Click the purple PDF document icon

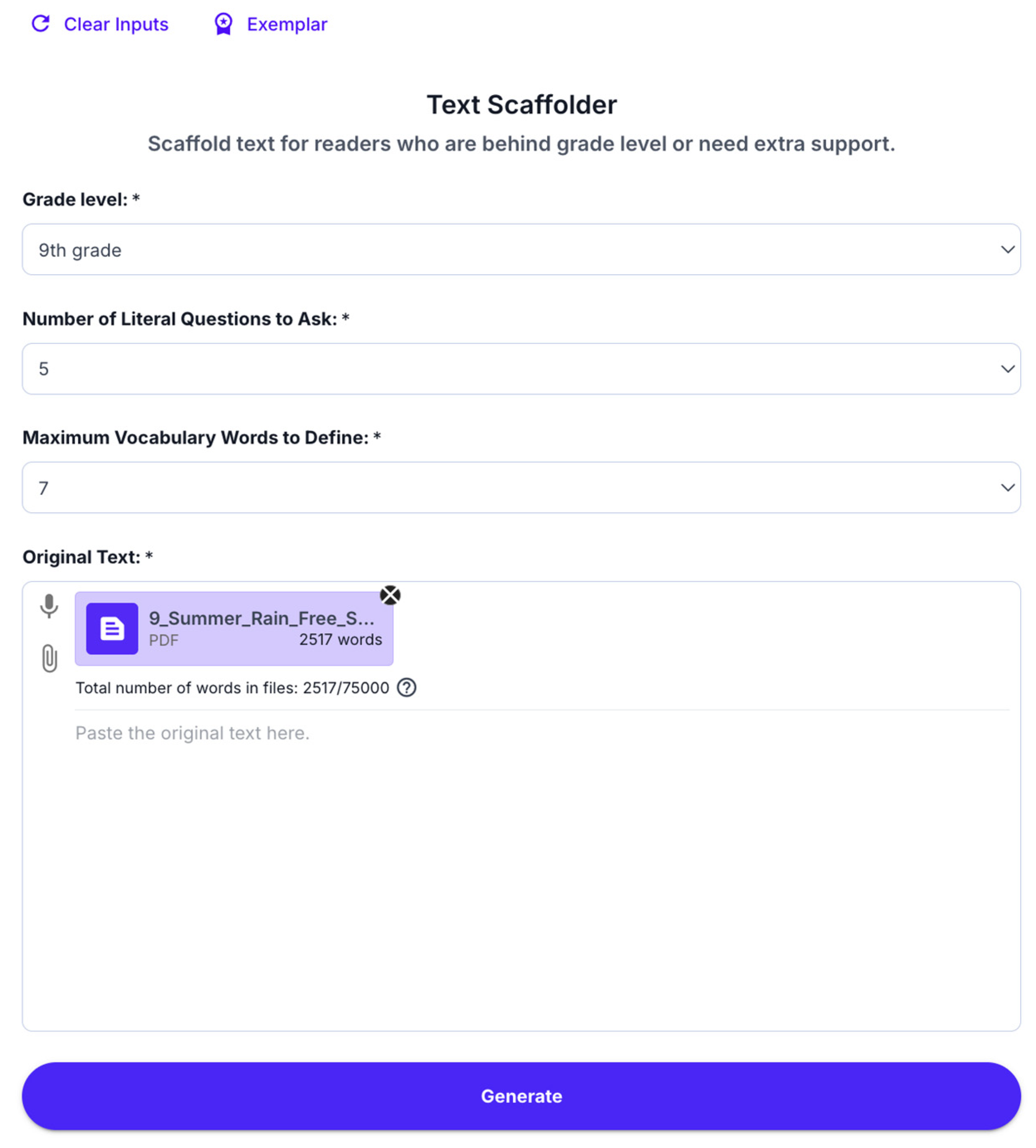pos(112,629)
